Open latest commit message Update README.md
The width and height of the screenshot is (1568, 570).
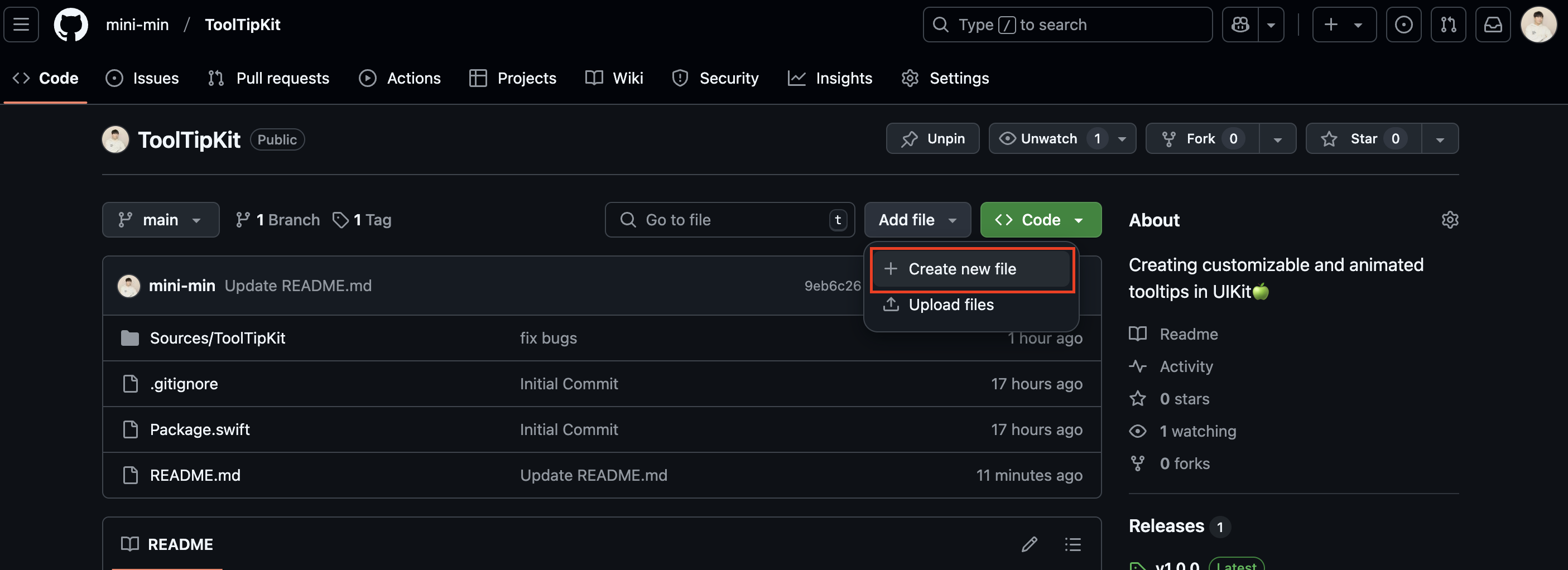[299, 286]
